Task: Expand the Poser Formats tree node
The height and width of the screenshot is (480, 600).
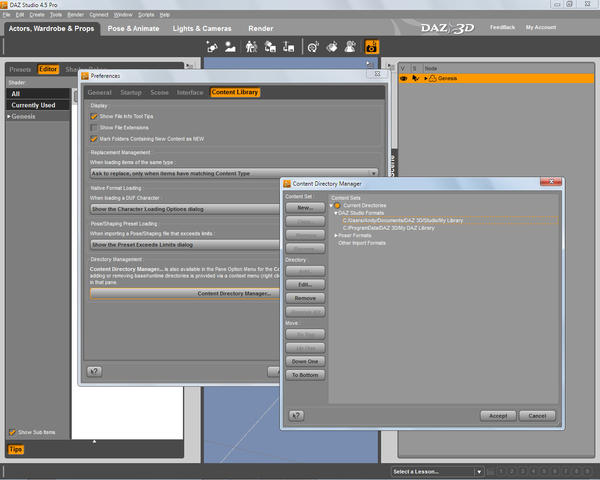Action: click(x=336, y=235)
